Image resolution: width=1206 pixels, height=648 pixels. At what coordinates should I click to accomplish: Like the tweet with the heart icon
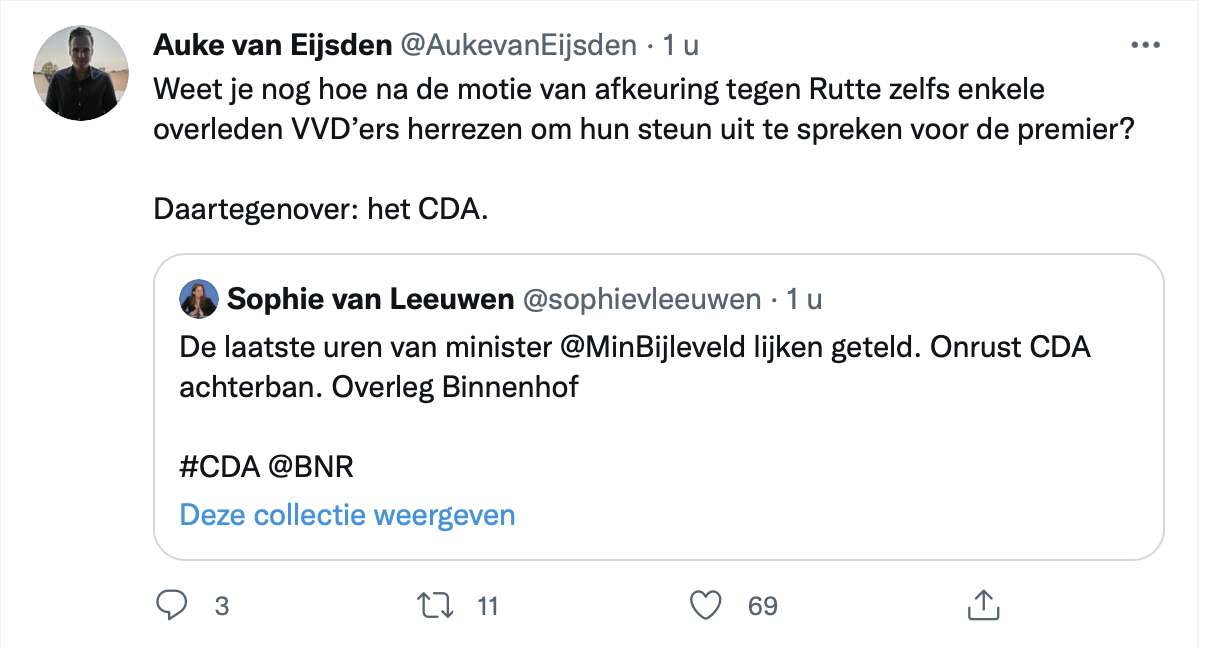(x=707, y=605)
